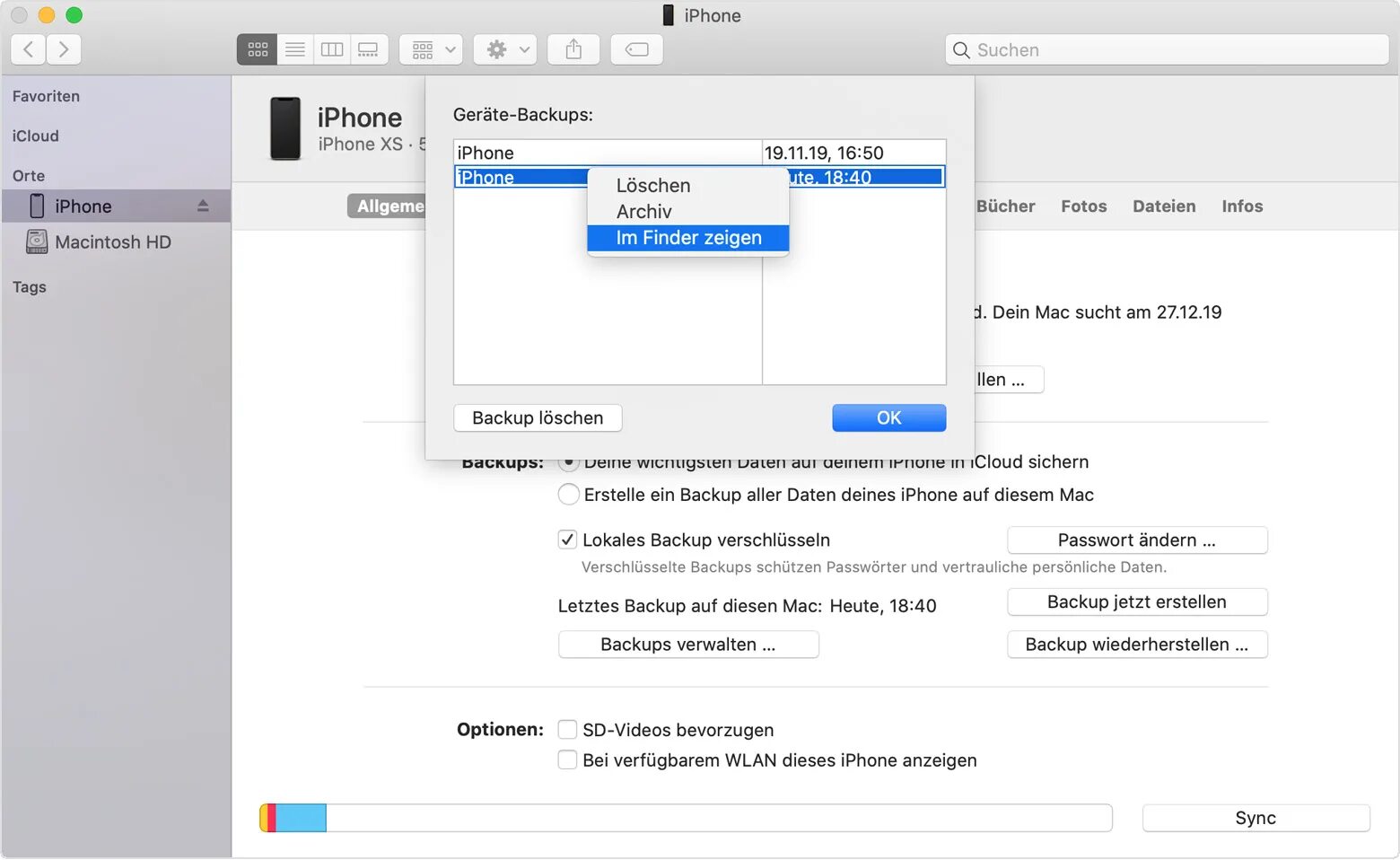Click the Sync button
This screenshot has height=860, width=1400.
pyautogui.click(x=1256, y=818)
